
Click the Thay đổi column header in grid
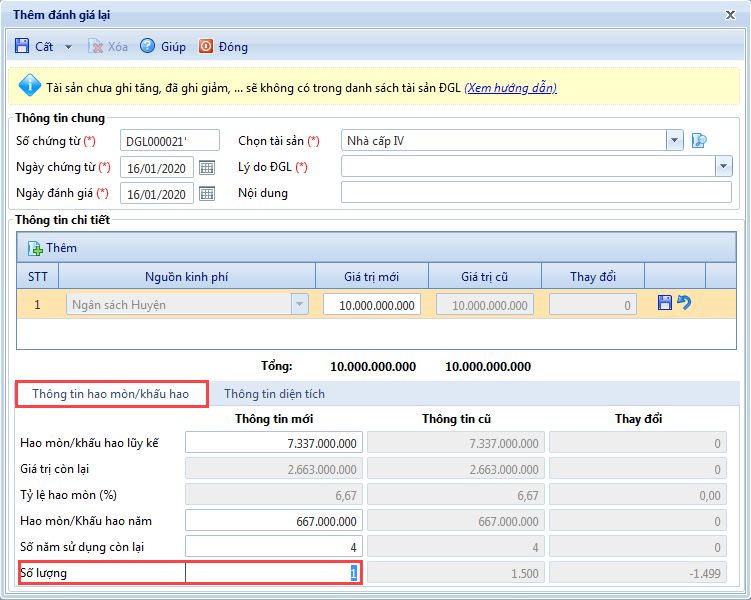pos(593,276)
